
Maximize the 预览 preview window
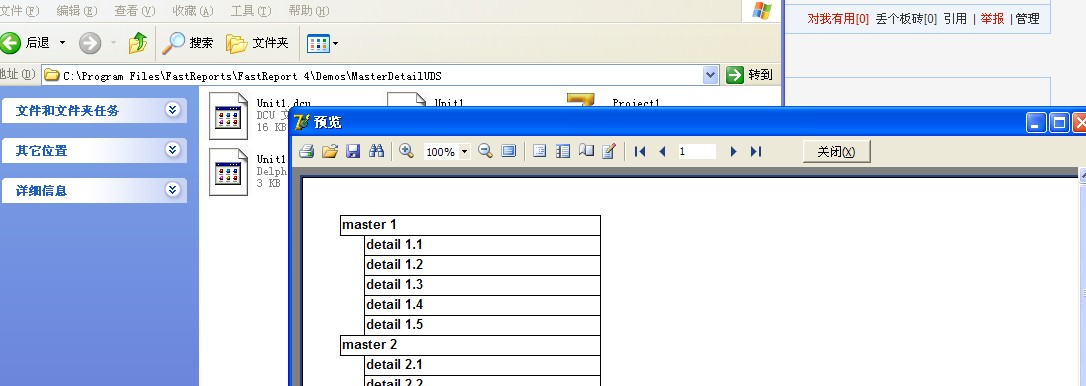(x=1059, y=123)
